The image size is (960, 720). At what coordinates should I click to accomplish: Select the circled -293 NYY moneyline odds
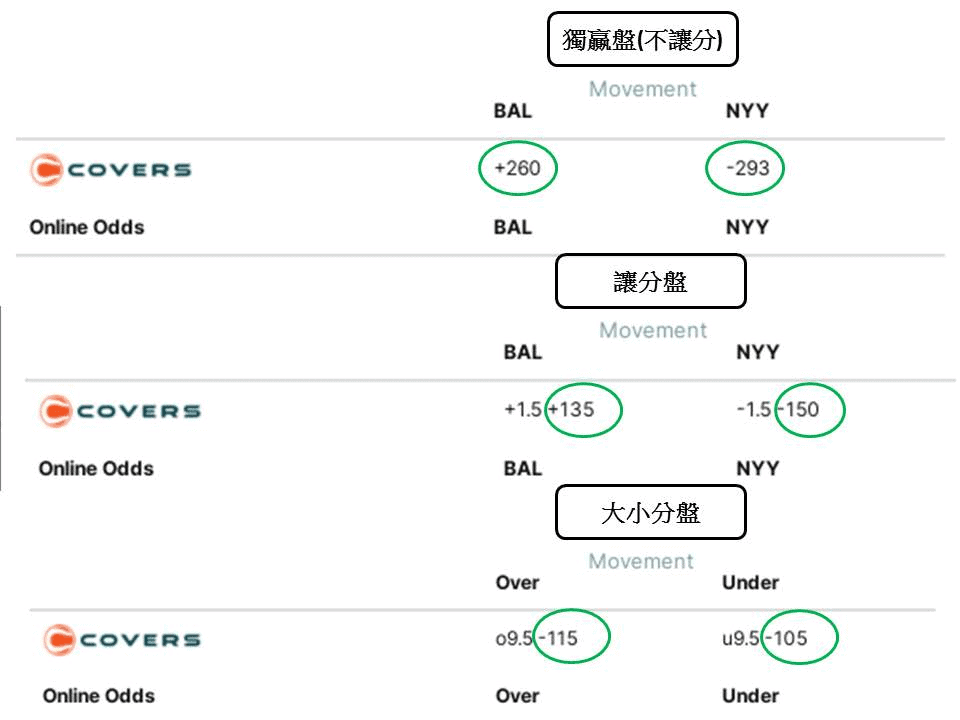coord(745,169)
